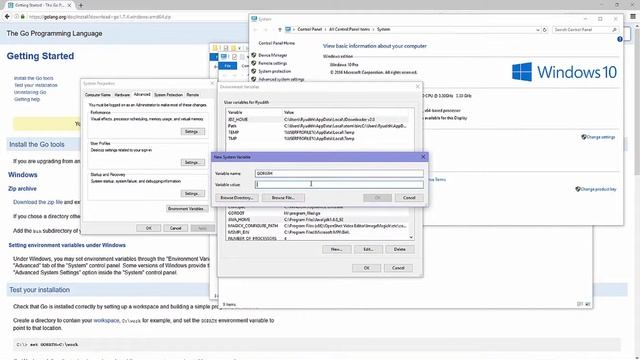Click OK in System Properties
This screenshot has width=640, height=360.
pos(149,228)
